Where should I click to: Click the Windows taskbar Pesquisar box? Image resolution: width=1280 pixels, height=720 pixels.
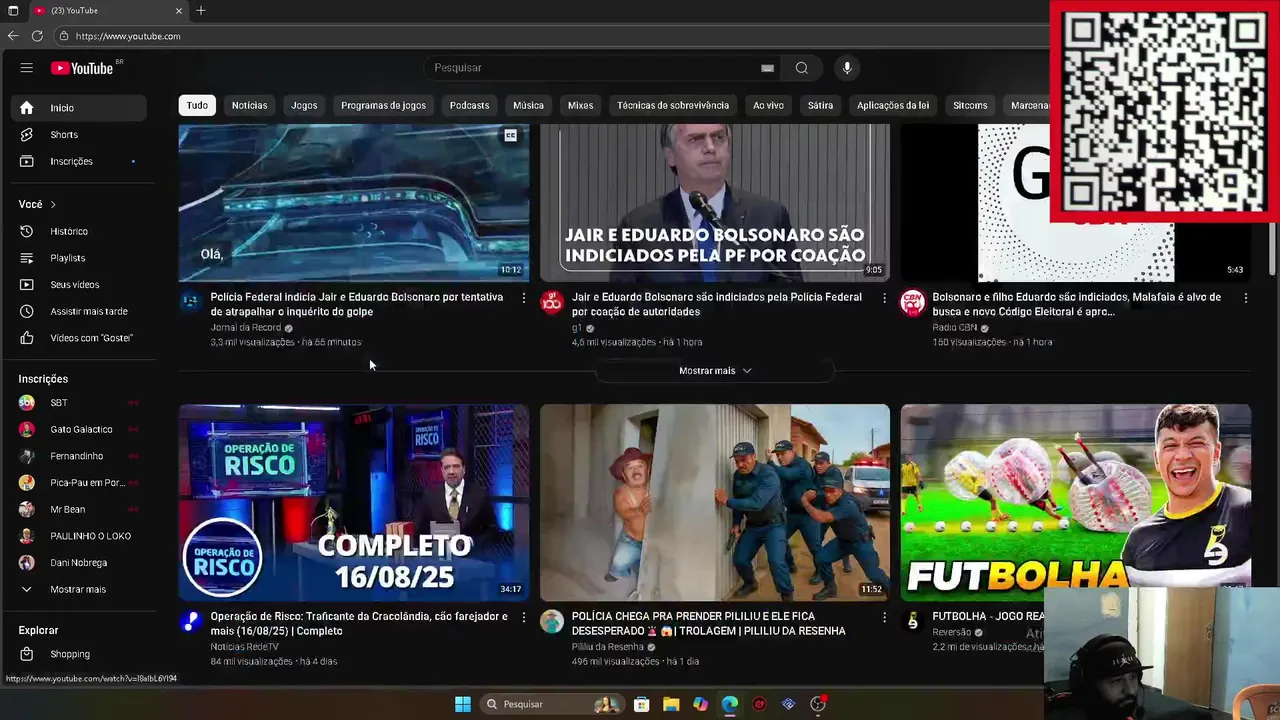(550, 704)
